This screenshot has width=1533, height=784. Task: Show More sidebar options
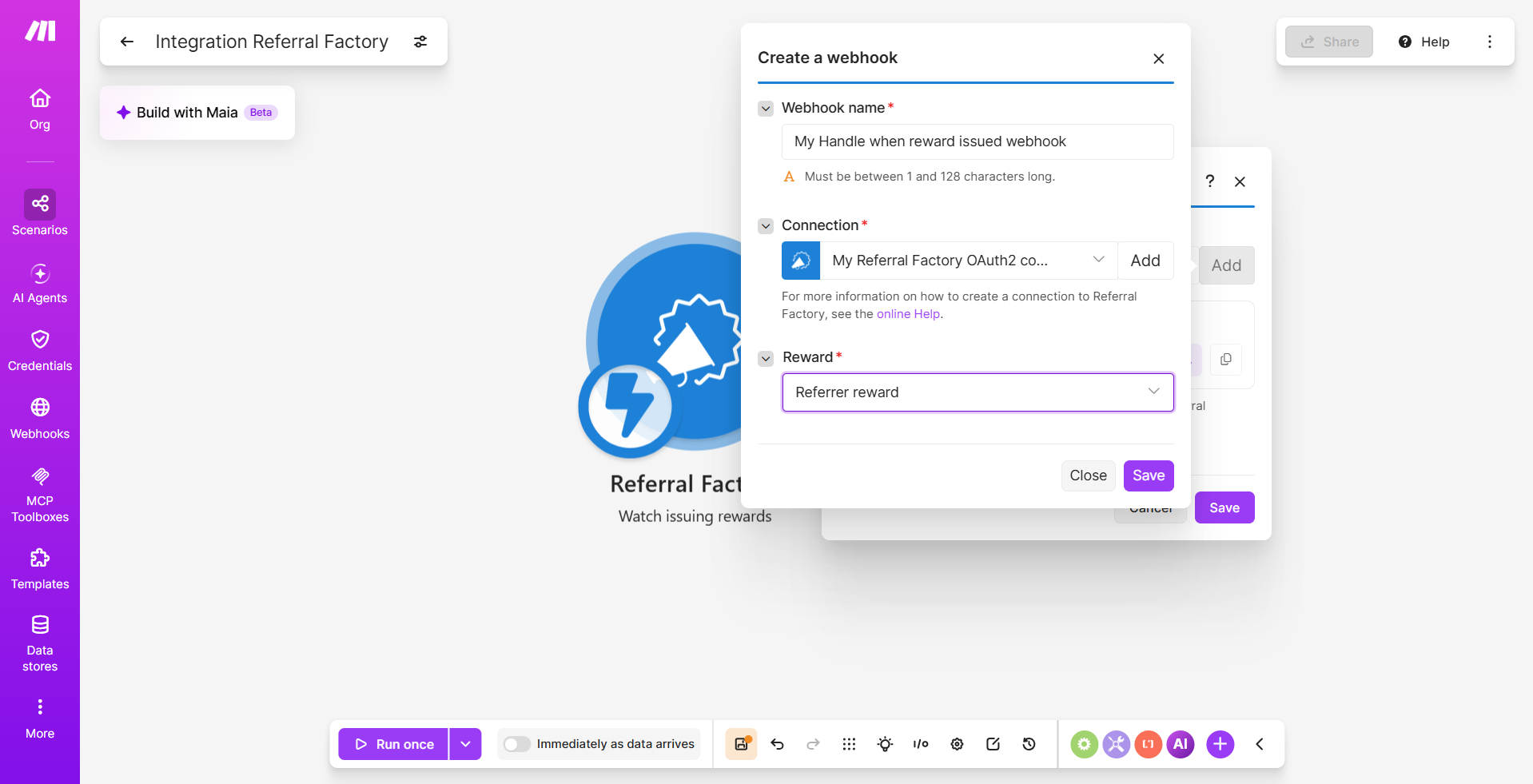(x=40, y=719)
